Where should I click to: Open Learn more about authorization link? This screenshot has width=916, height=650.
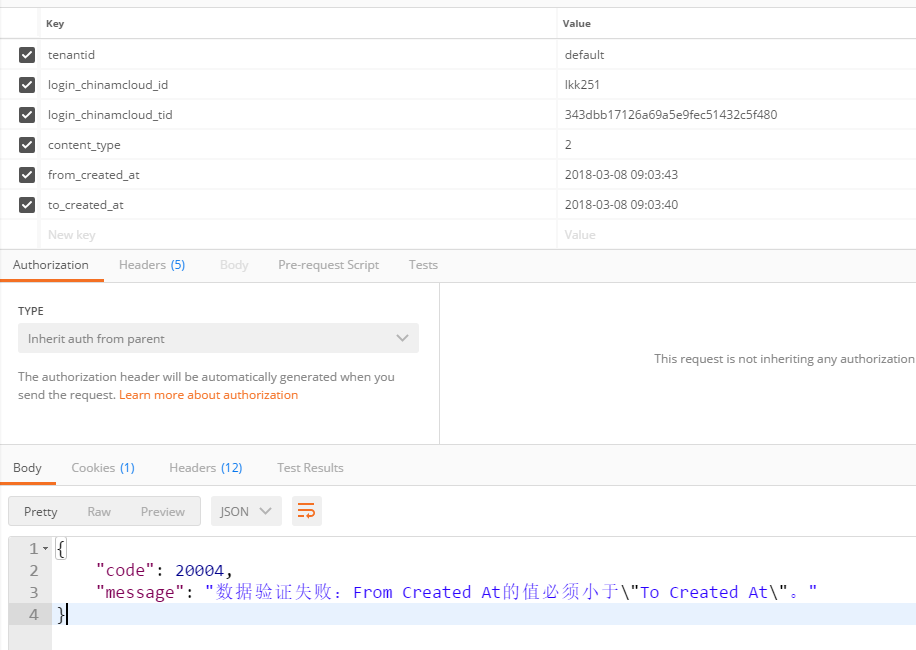[209, 395]
